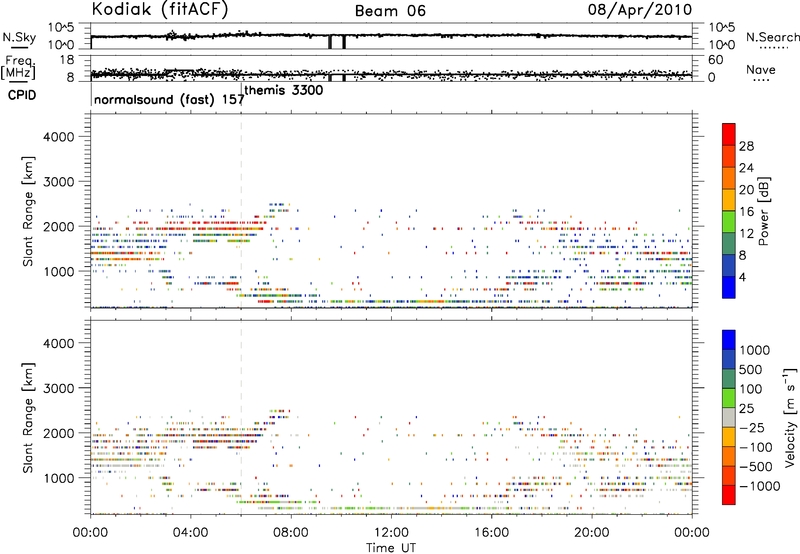Image resolution: width=800 pixels, height=554 pixels.
Task: Select the "Beam 06" heading
Action: (390, 11)
